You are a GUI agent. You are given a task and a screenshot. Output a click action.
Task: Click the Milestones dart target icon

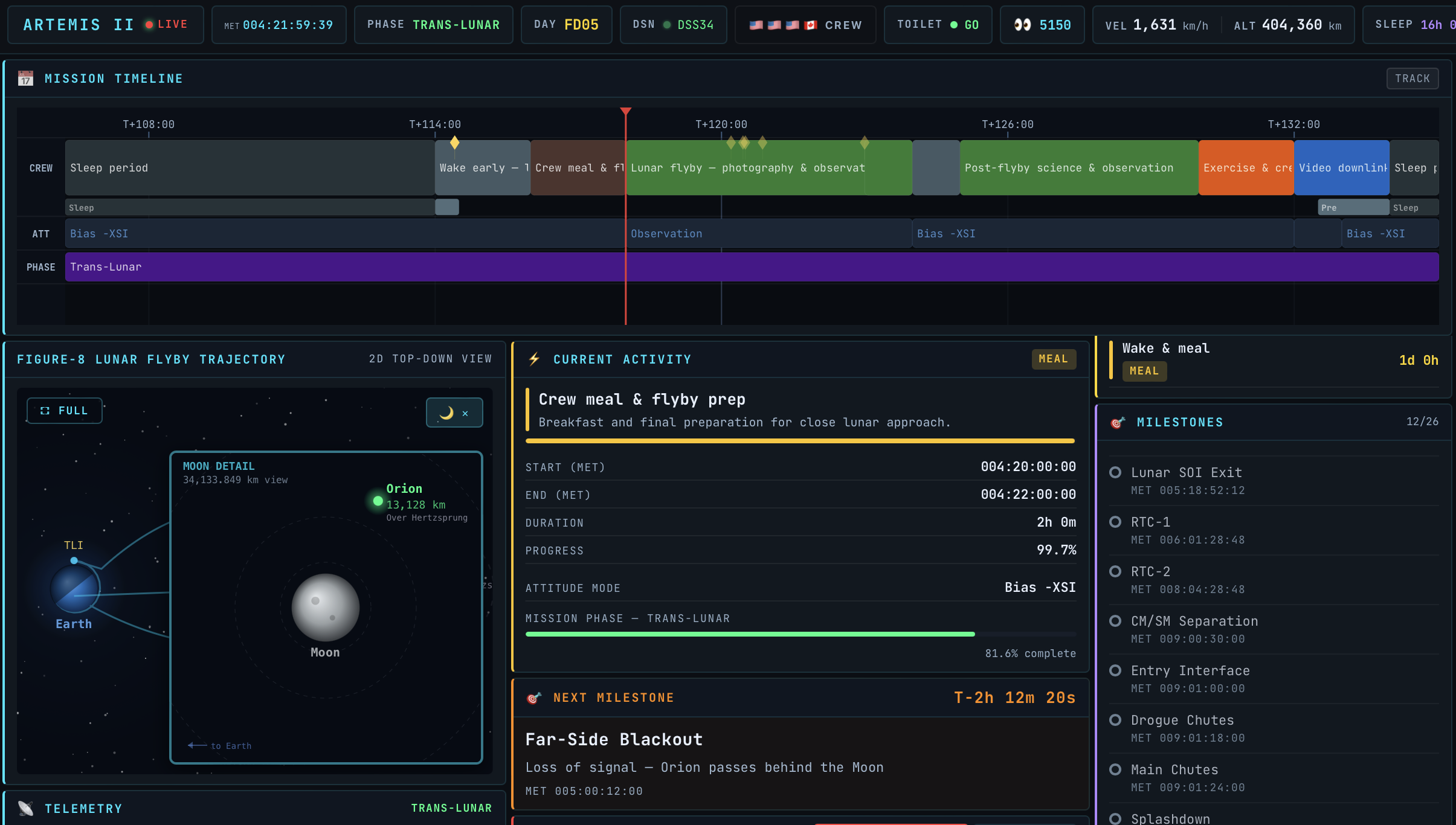point(1118,422)
